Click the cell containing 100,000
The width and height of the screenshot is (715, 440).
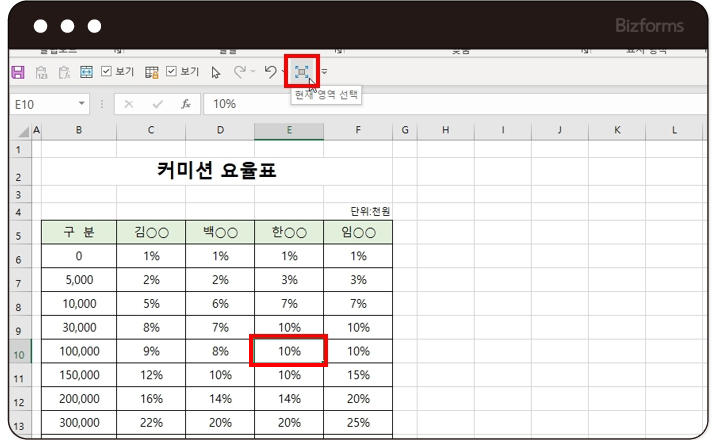tap(79, 351)
